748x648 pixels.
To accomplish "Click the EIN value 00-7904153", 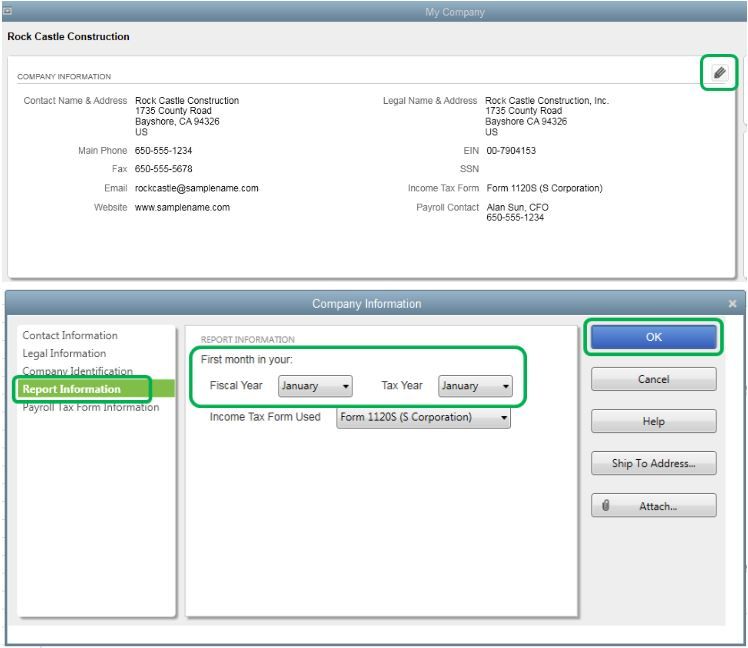I will (x=511, y=150).
